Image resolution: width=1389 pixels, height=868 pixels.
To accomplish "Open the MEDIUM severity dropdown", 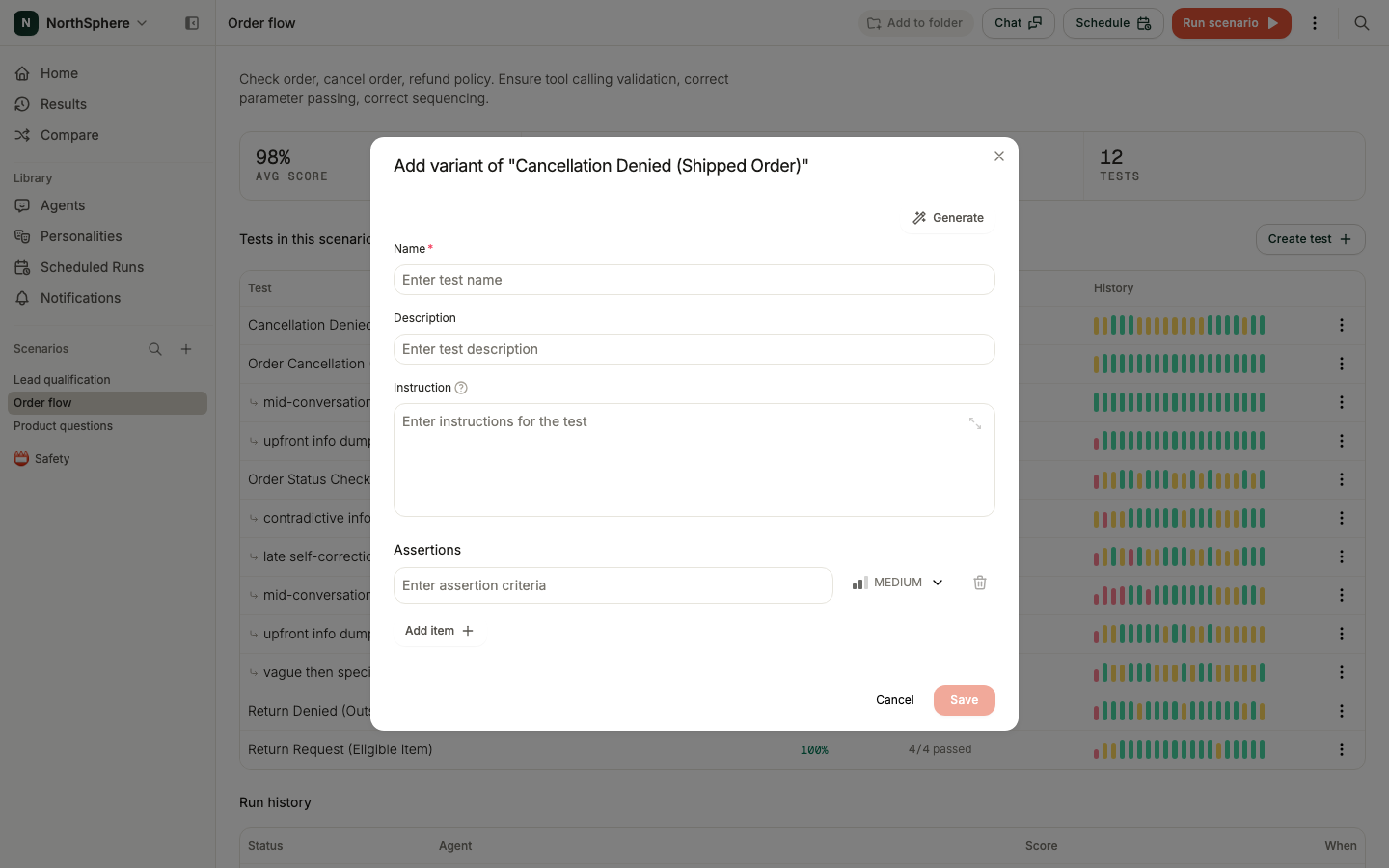I will pyautogui.click(x=898, y=583).
